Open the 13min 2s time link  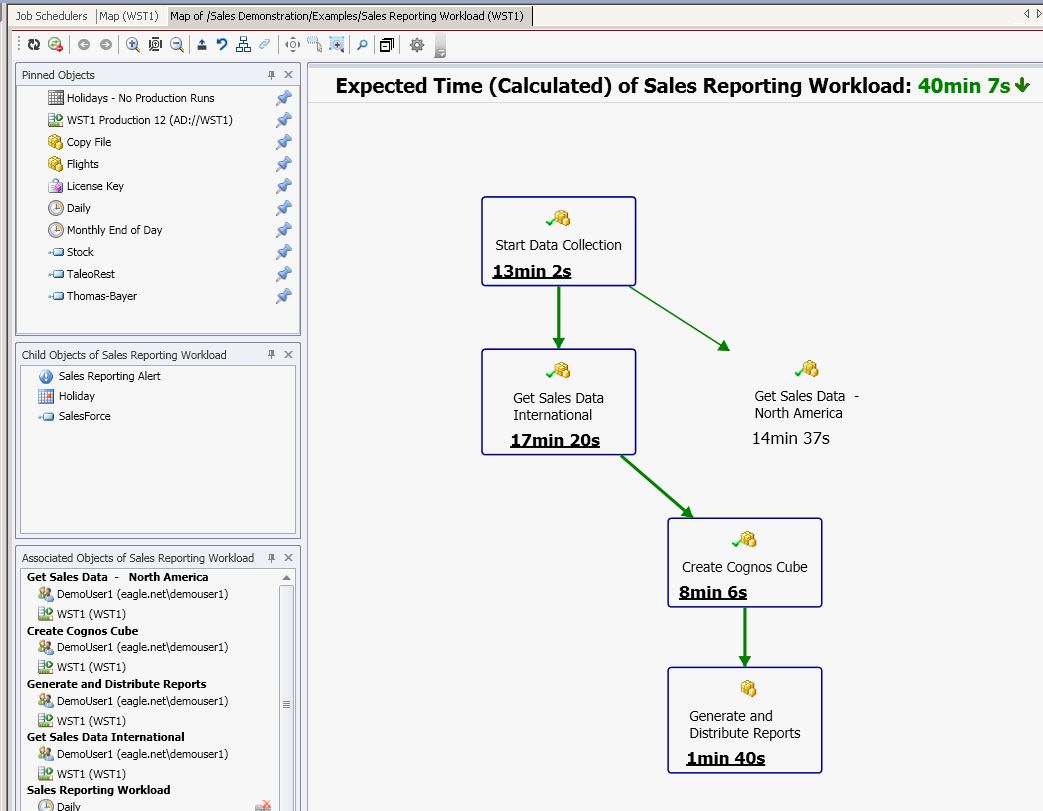click(x=531, y=271)
